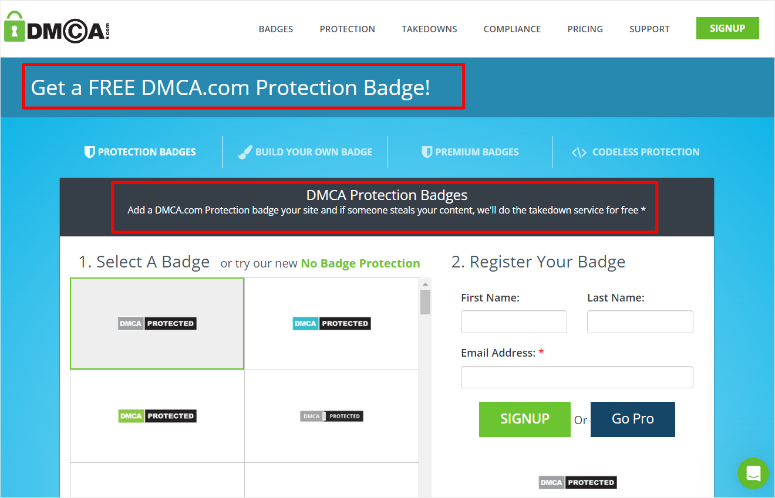Click the shield icon beside Protection Badges

coord(89,152)
